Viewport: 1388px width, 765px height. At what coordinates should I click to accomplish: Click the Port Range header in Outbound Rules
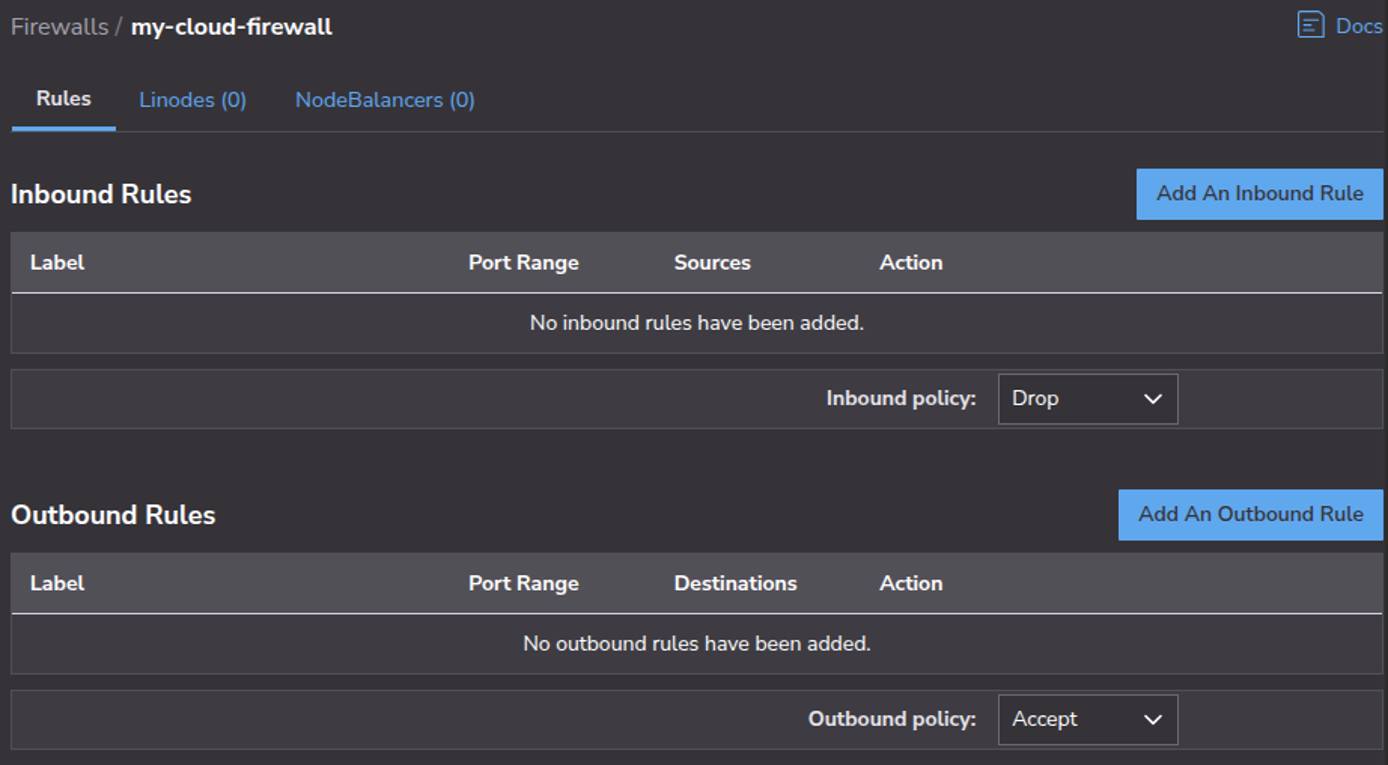(x=523, y=583)
